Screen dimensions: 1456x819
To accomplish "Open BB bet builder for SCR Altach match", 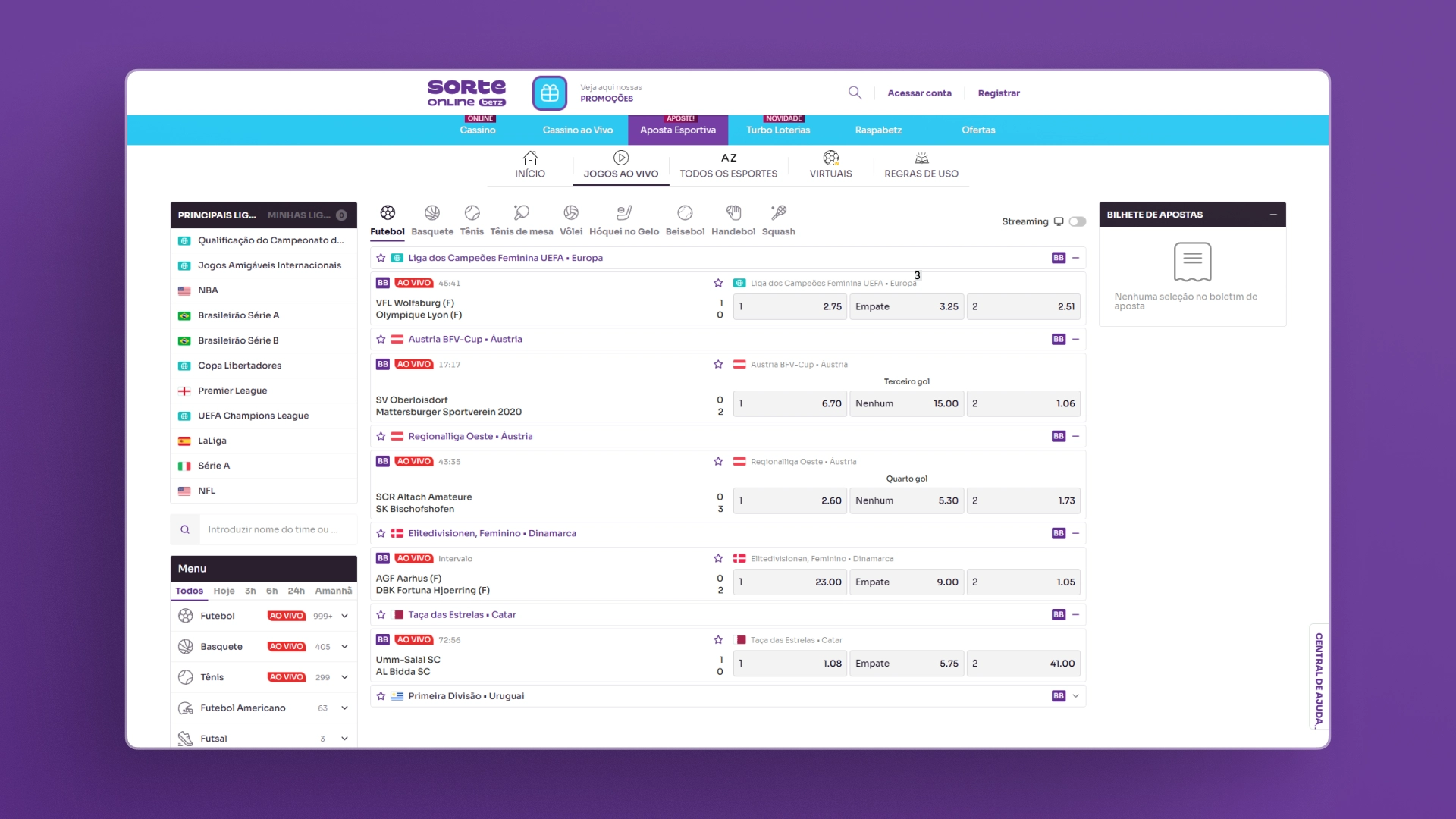I will [383, 461].
